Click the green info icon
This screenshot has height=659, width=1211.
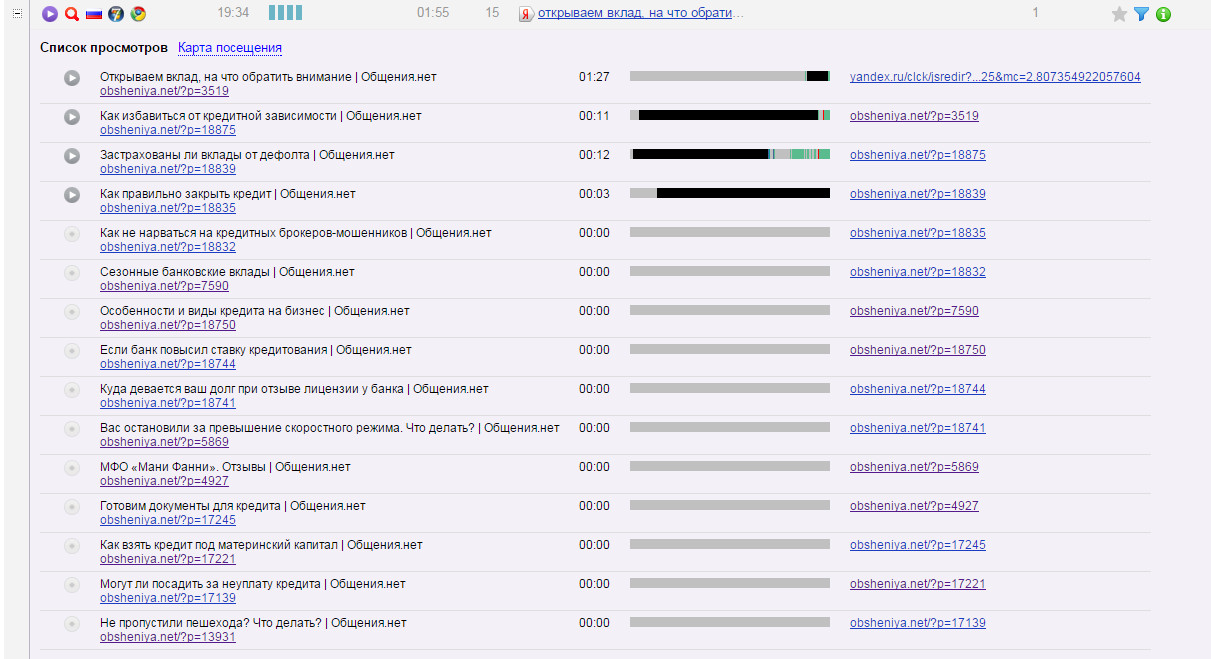pyautogui.click(x=1163, y=14)
